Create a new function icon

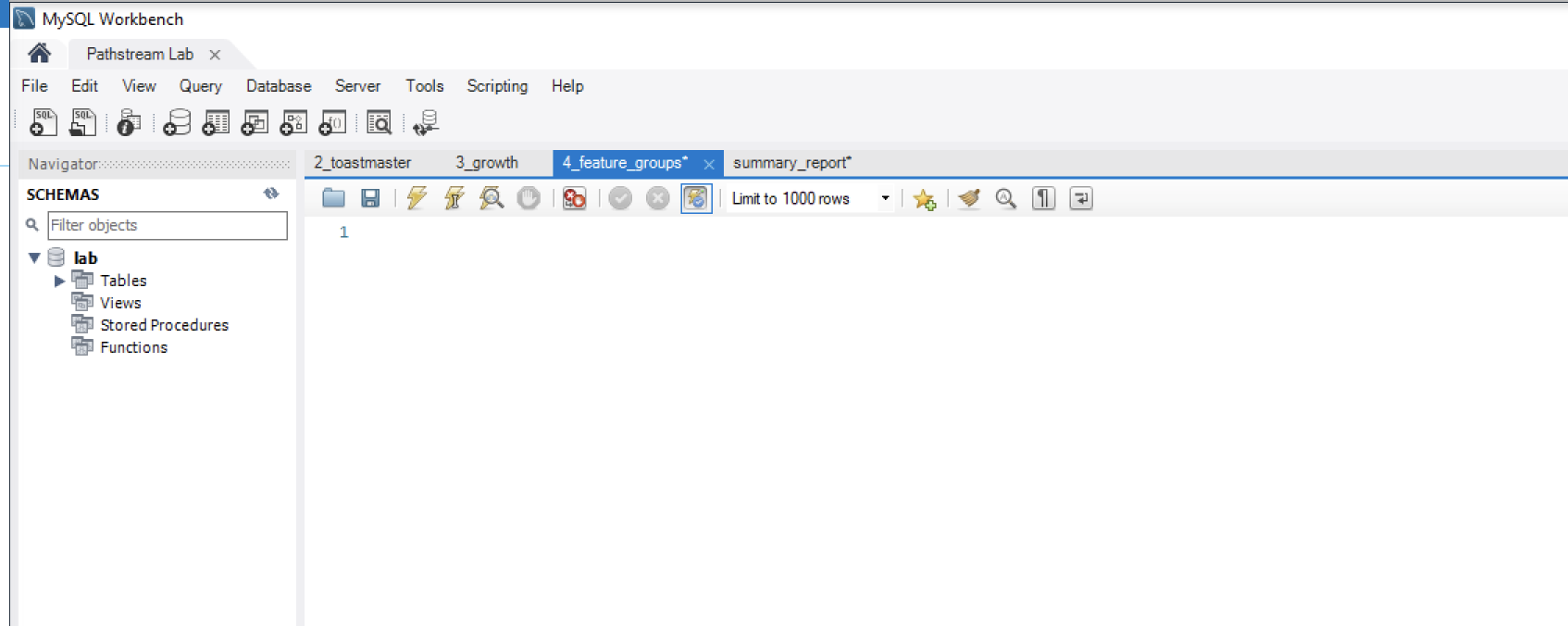coord(332,122)
